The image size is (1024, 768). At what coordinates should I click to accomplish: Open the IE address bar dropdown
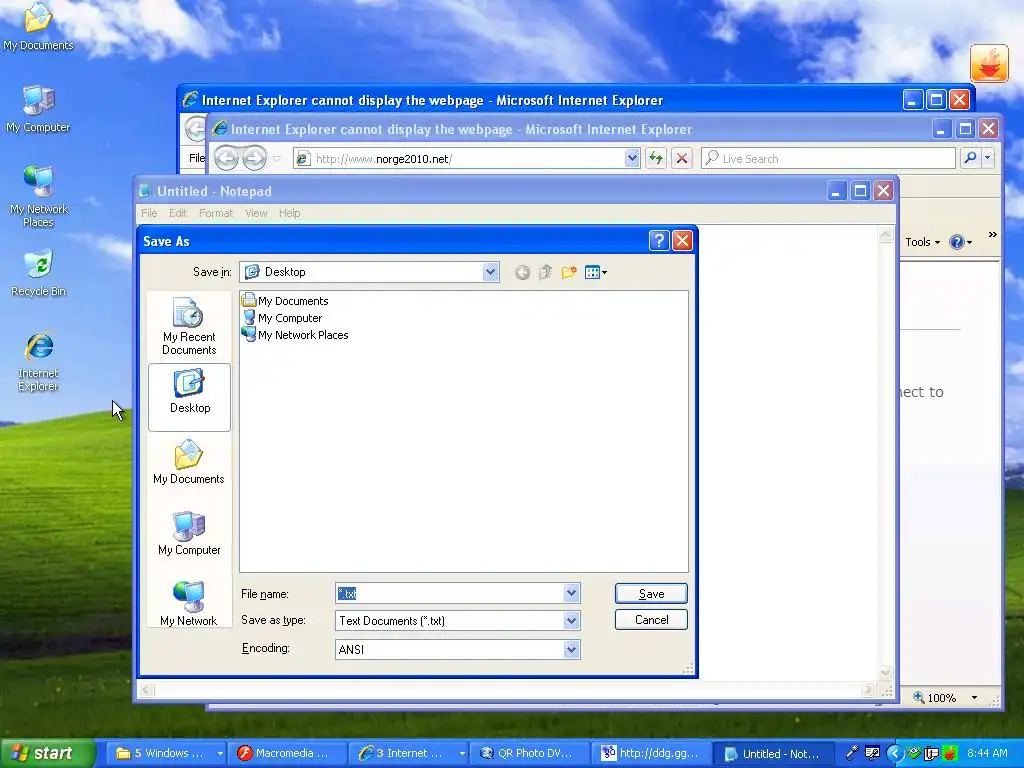(x=632, y=158)
